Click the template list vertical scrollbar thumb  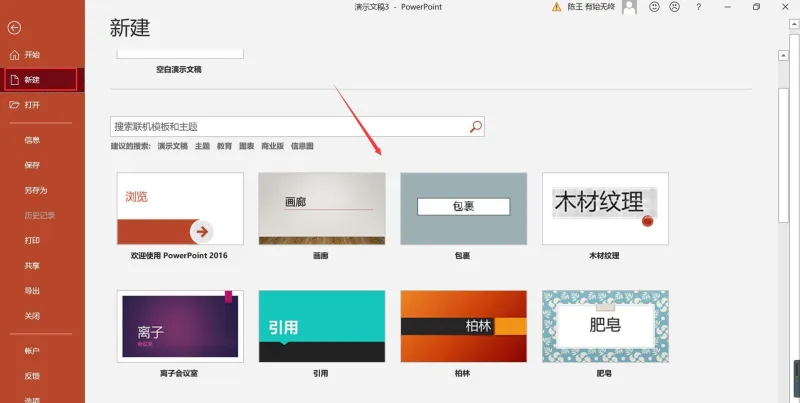(784, 155)
